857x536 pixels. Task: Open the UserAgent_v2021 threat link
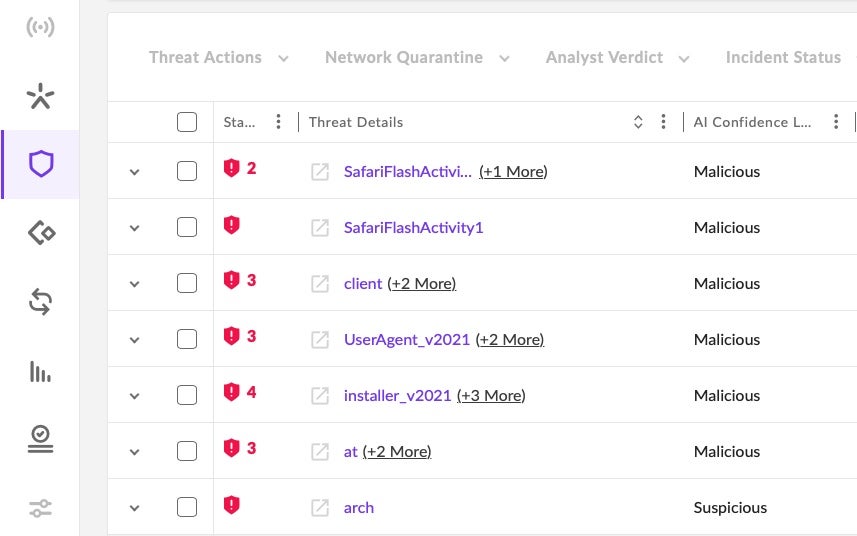(406, 340)
